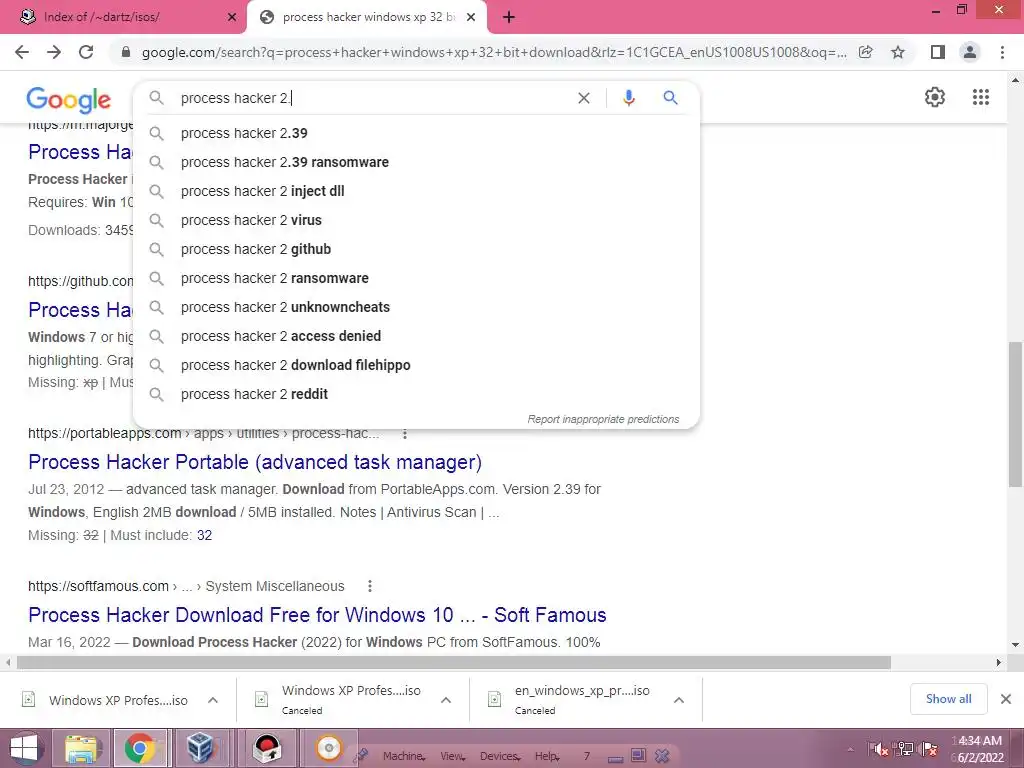Reload the current page
This screenshot has width=1024, height=768.
pyautogui.click(x=86, y=52)
